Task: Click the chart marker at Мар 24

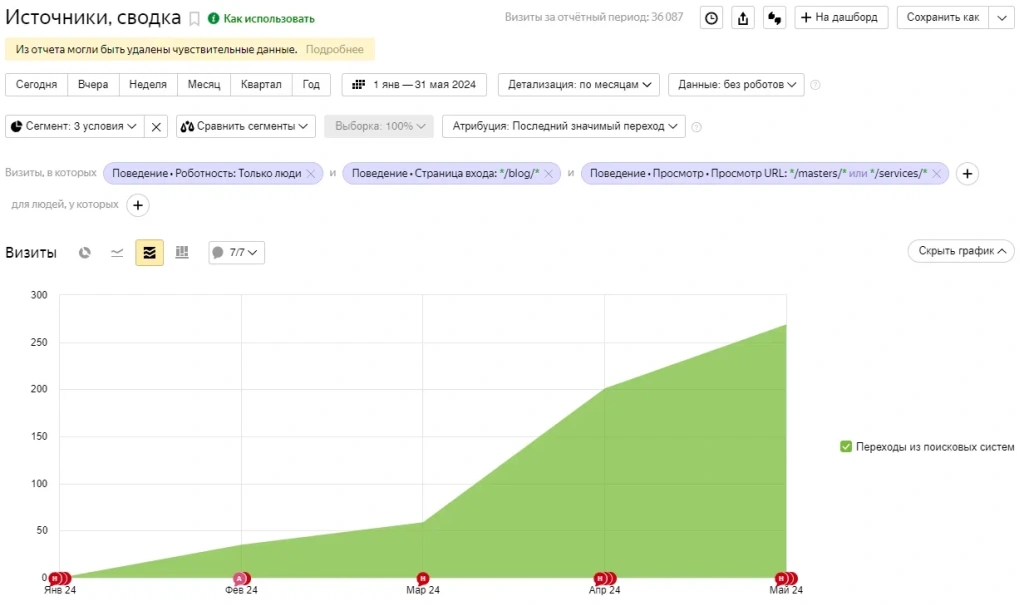Action: tap(423, 578)
